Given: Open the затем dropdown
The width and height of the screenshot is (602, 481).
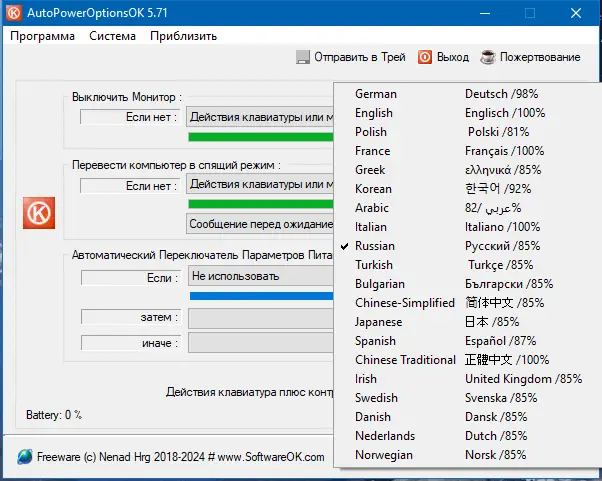Looking at the screenshot, I should pos(261,318).
